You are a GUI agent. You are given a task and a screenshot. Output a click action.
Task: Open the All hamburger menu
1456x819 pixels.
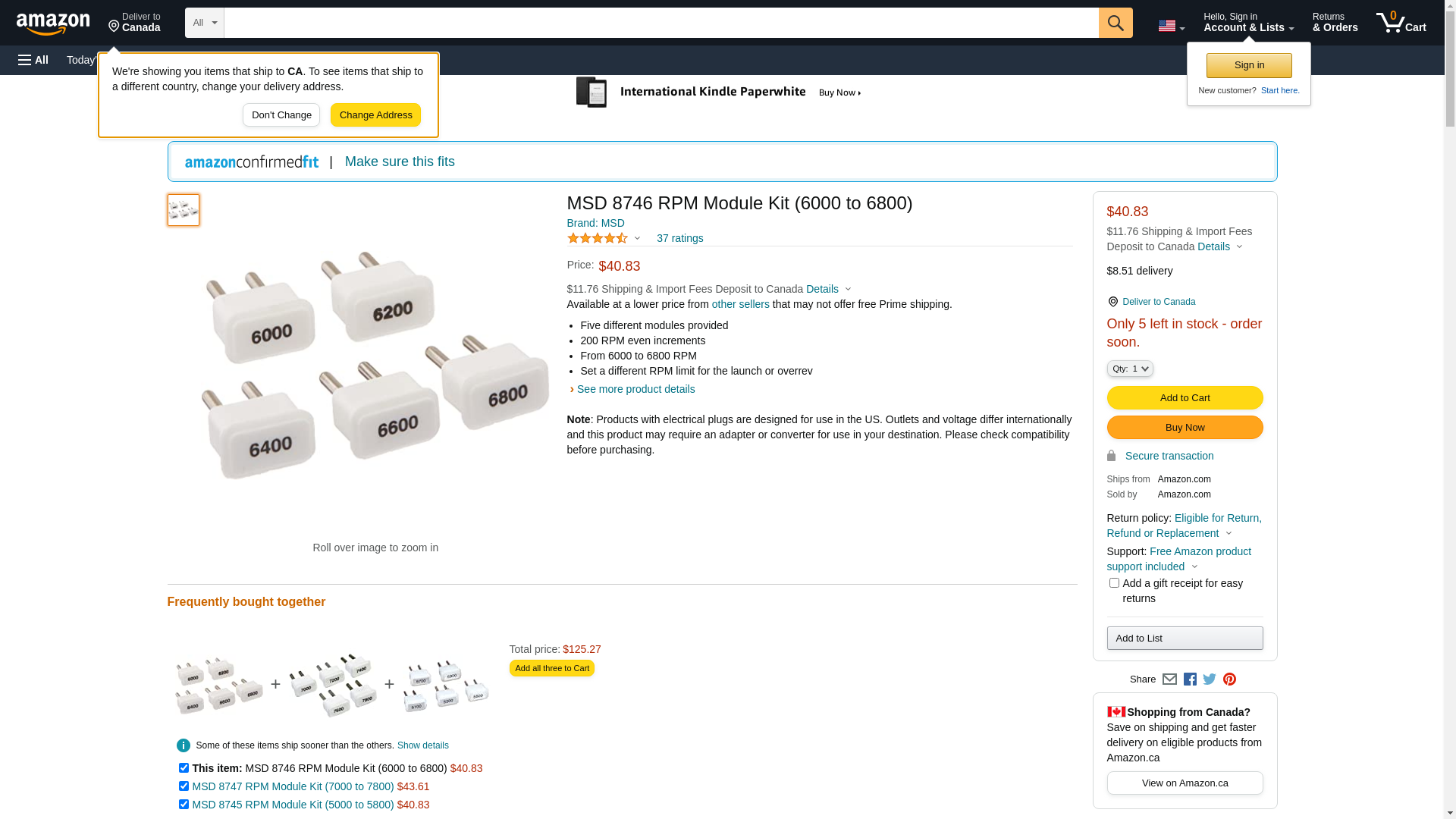point(33,60)
